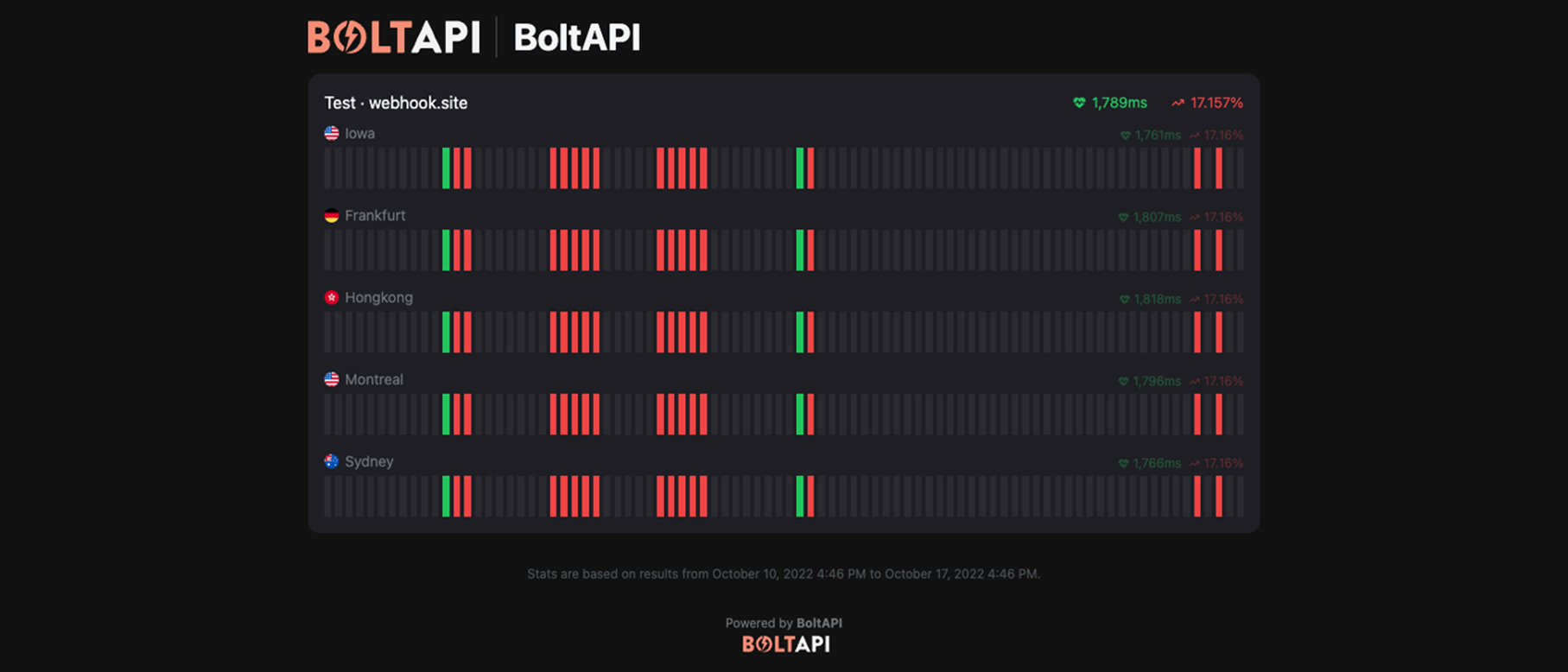
Task: Click the Hongkong flag icon
Action: point(331,297)
